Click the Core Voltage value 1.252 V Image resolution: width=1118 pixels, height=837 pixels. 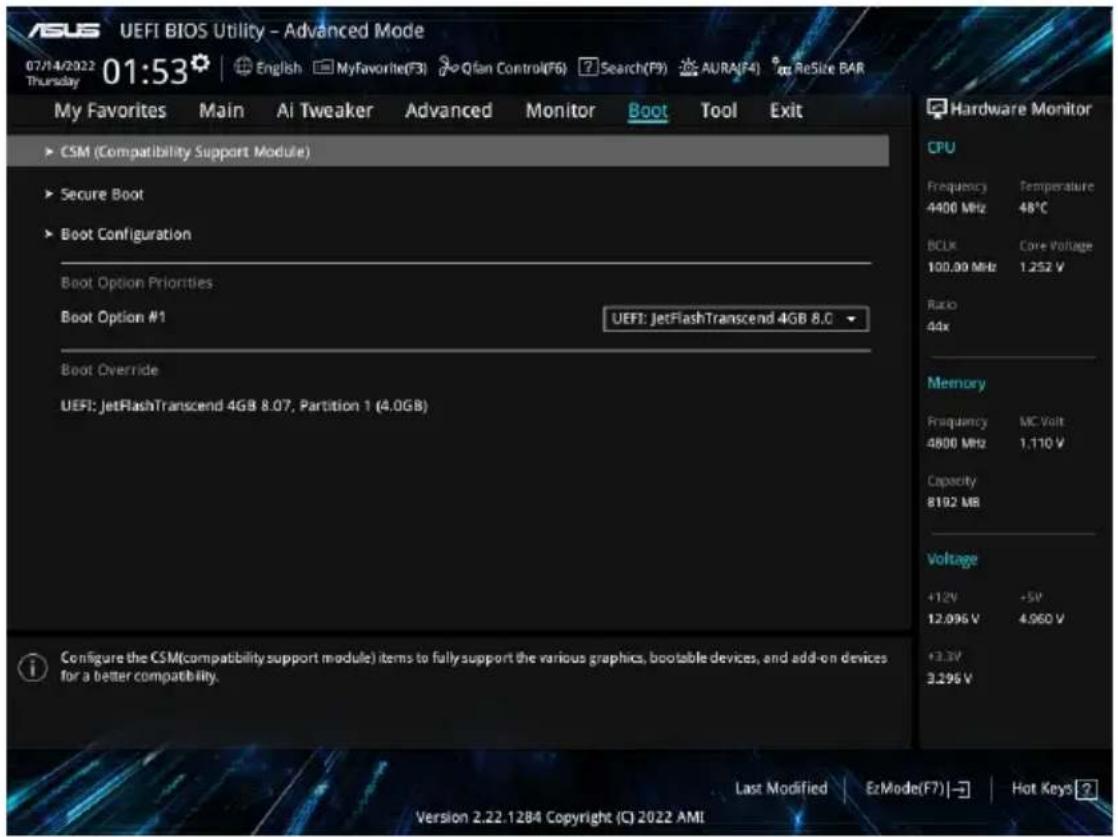(1041, 267)
